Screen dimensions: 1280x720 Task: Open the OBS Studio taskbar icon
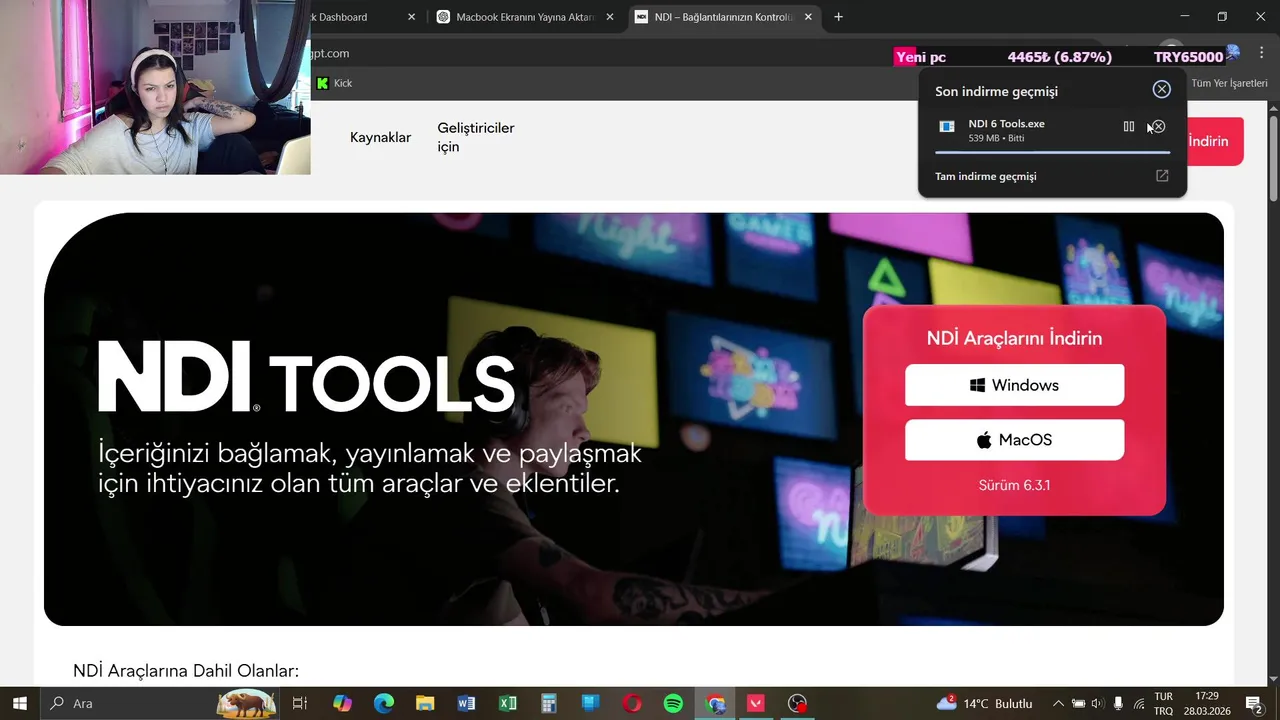pos(797,703)
